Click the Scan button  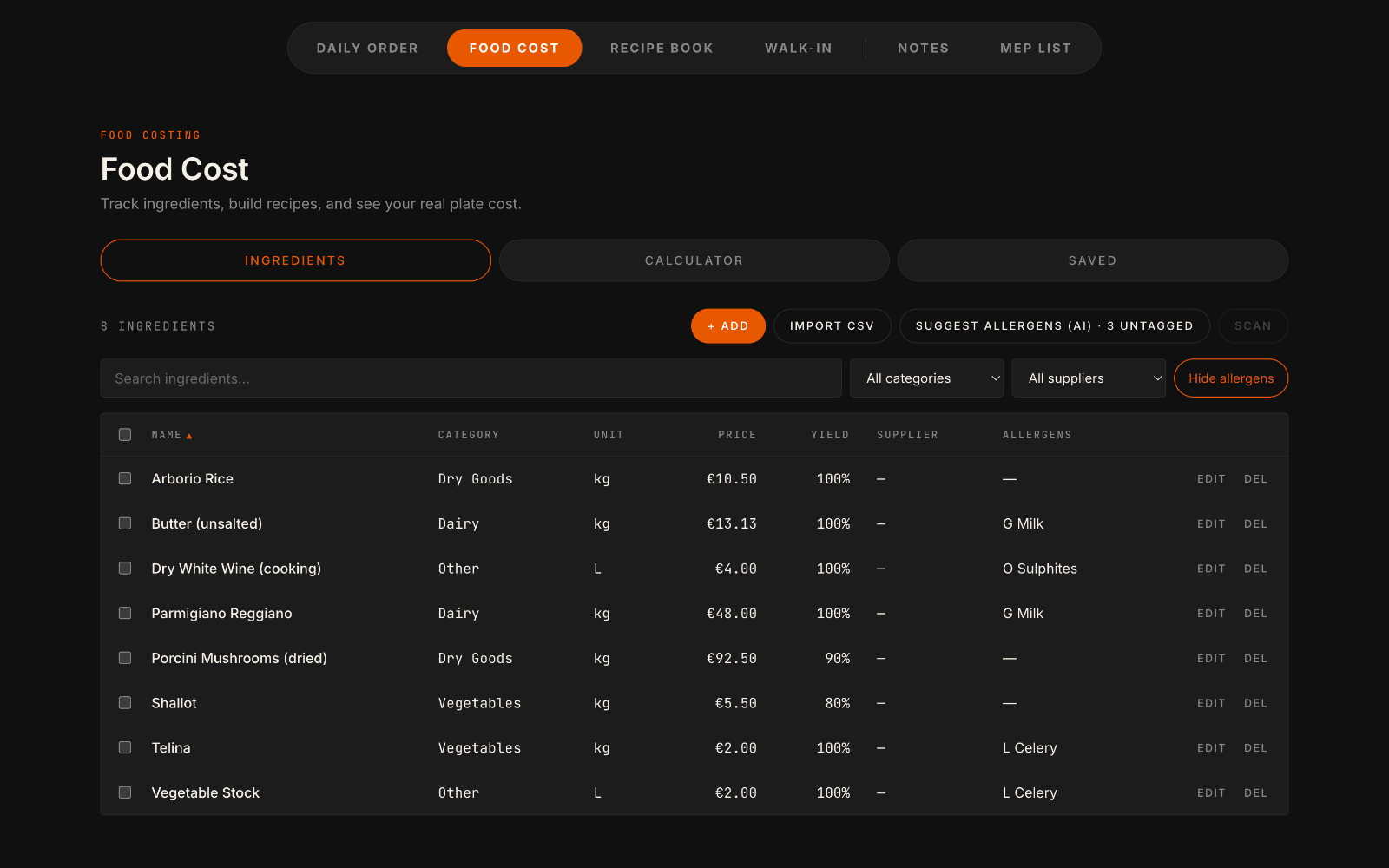1253,326
